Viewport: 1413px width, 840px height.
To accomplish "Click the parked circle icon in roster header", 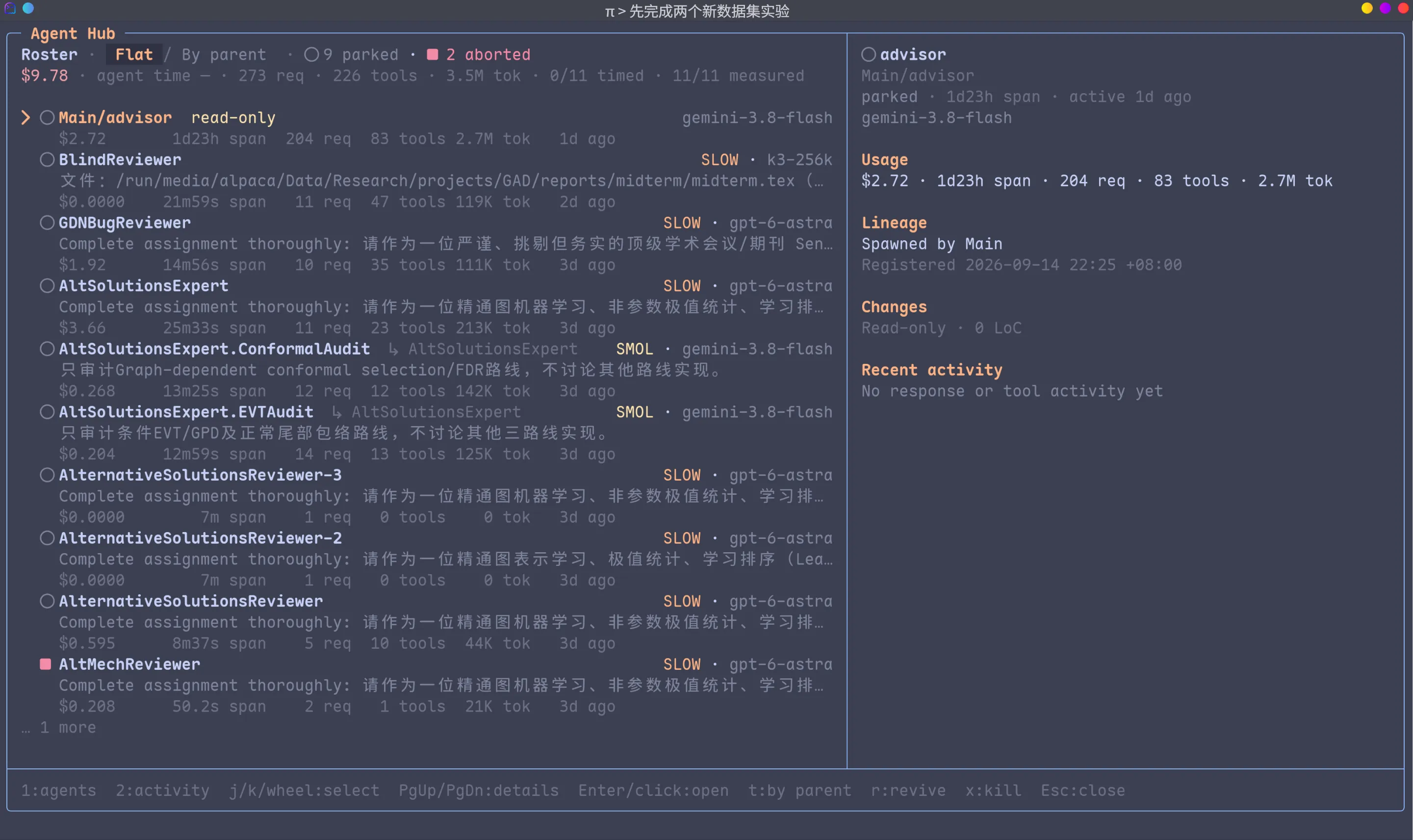I will coord(311,54).
